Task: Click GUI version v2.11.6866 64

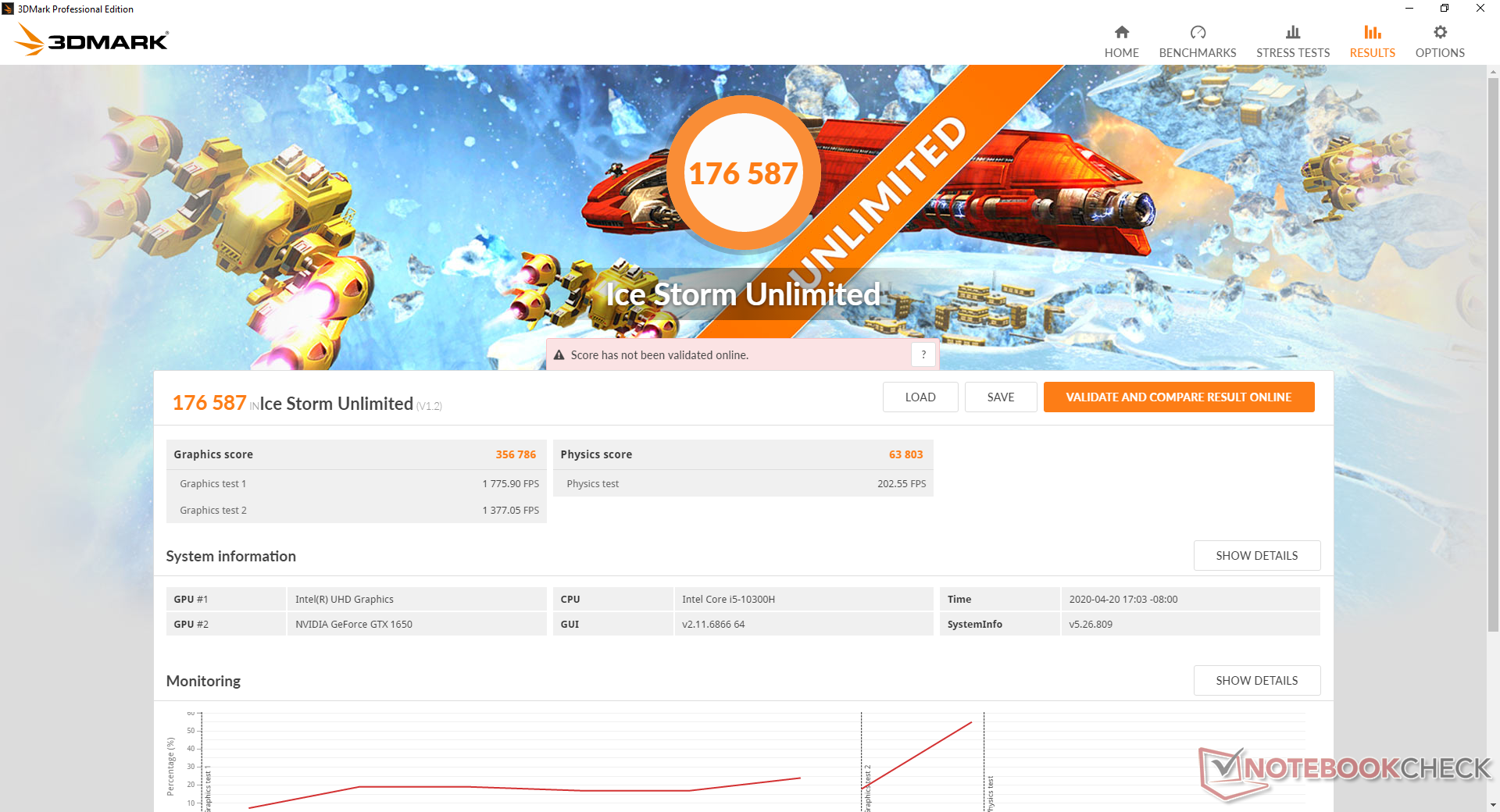Action: 803,624
